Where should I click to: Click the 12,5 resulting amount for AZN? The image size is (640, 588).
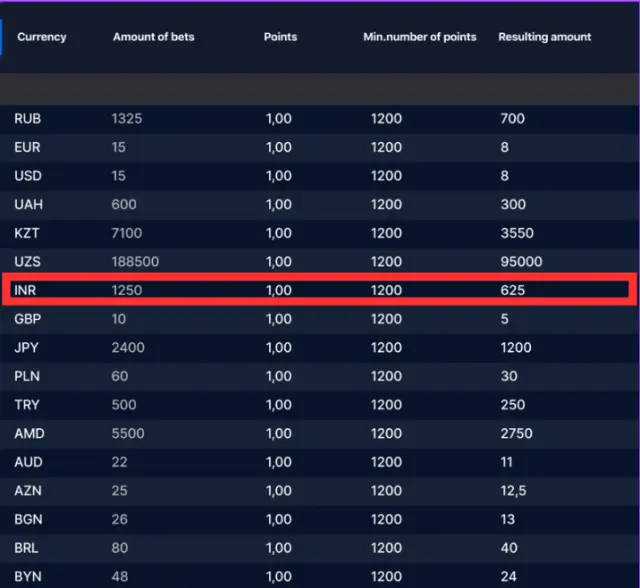(x=515, y=491)
